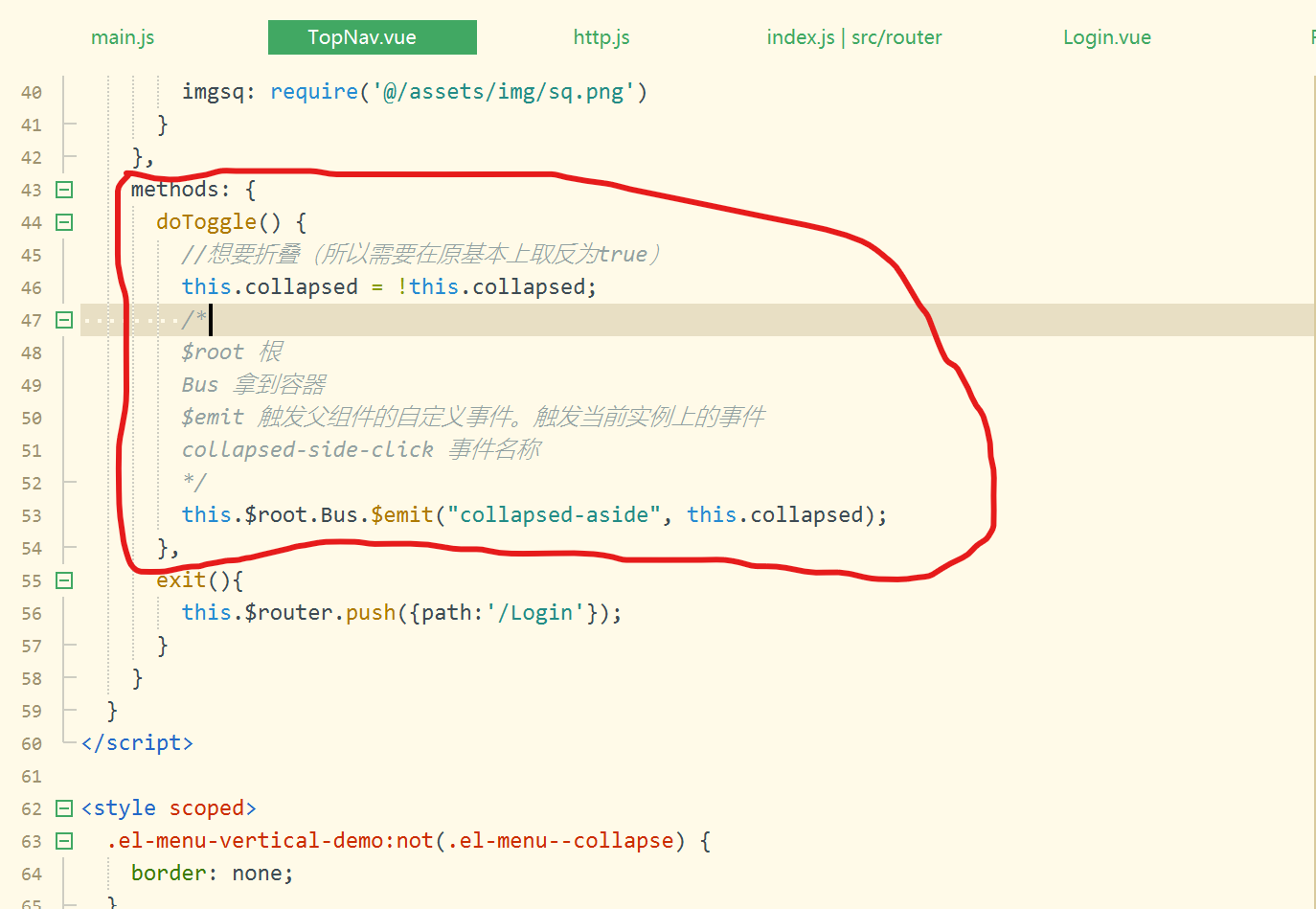
Task: Collapse the doToggle function at line 44
Action: point(64,222)
